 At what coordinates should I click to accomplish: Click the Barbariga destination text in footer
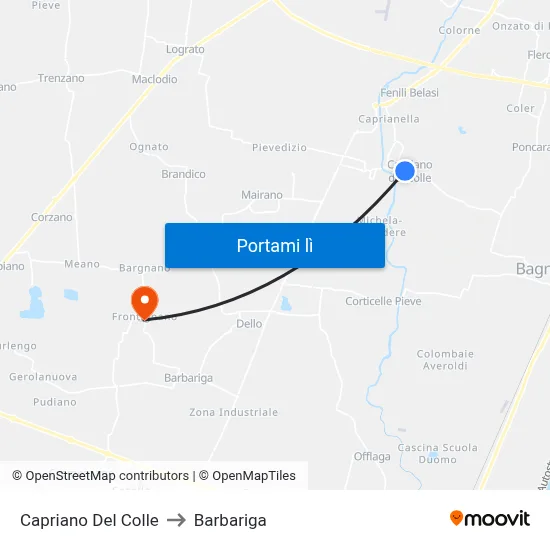[x=230, y=520]
